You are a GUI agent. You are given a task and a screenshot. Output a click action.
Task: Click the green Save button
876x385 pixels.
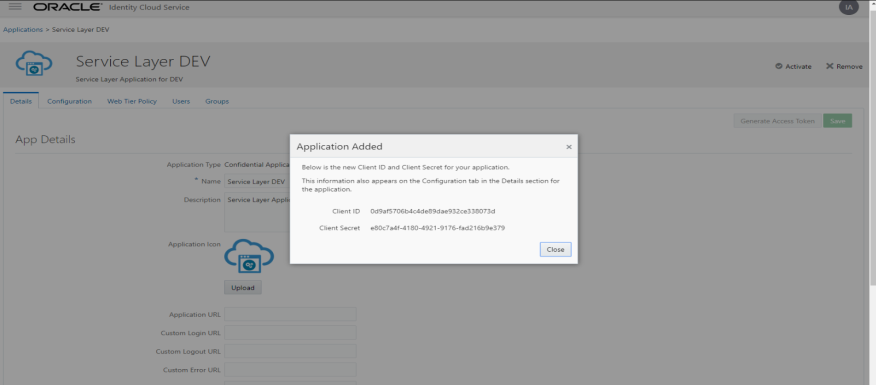coord(837,121)
